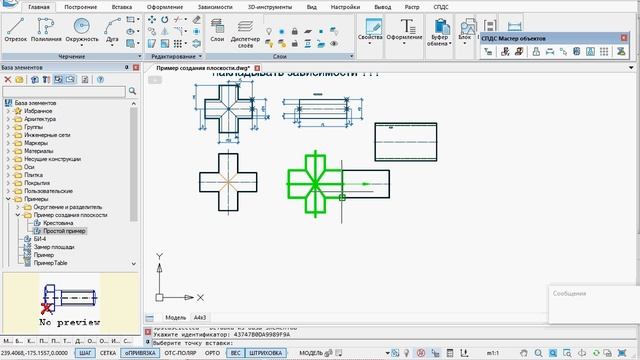Image resolution: width=640 pixels, height=360 pixels.
Task: Toggle ШТРИХОВКА hatch display
Action: pyautogui.click(x=265, y=353)
